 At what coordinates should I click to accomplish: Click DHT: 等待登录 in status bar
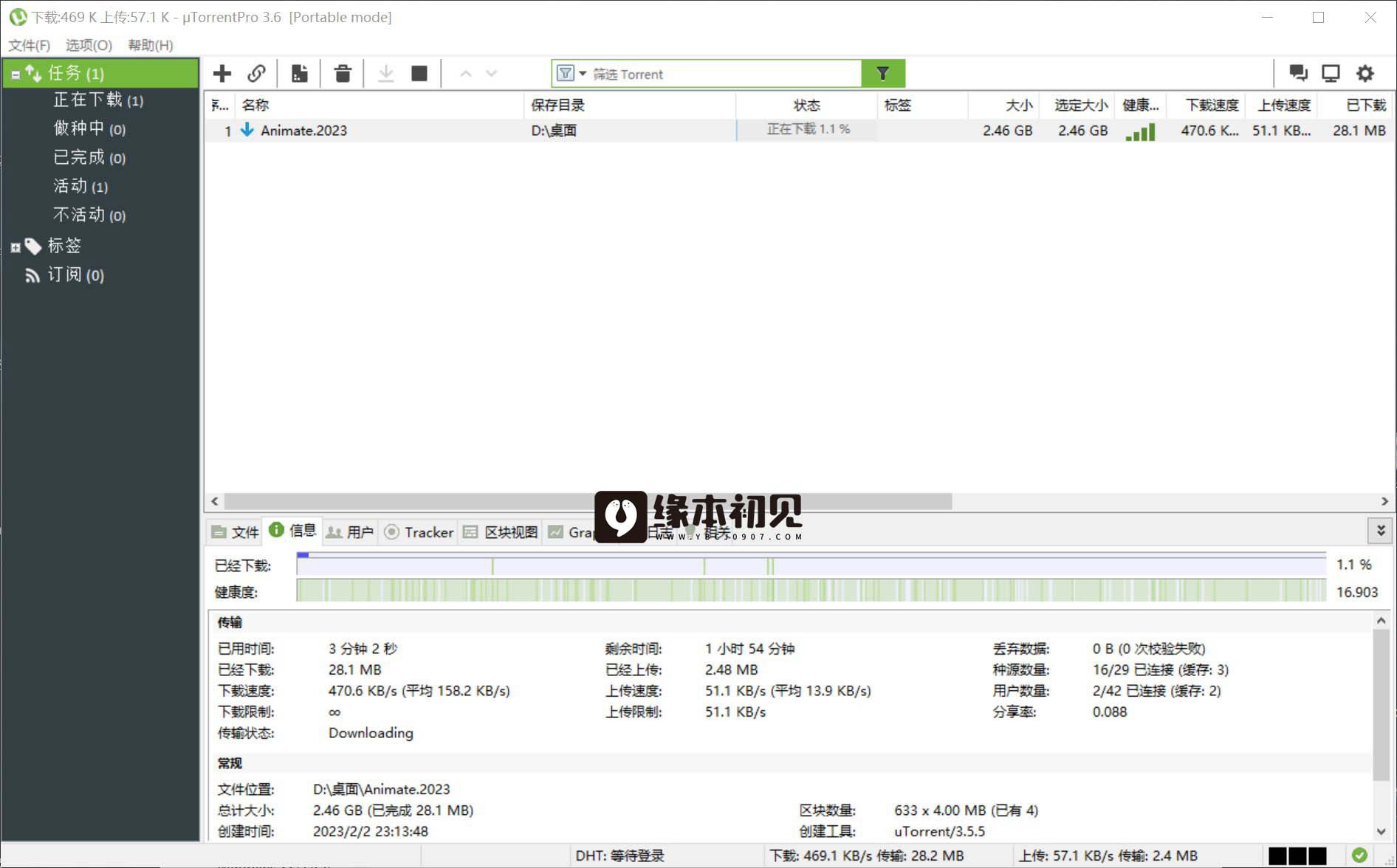point(619,855)
